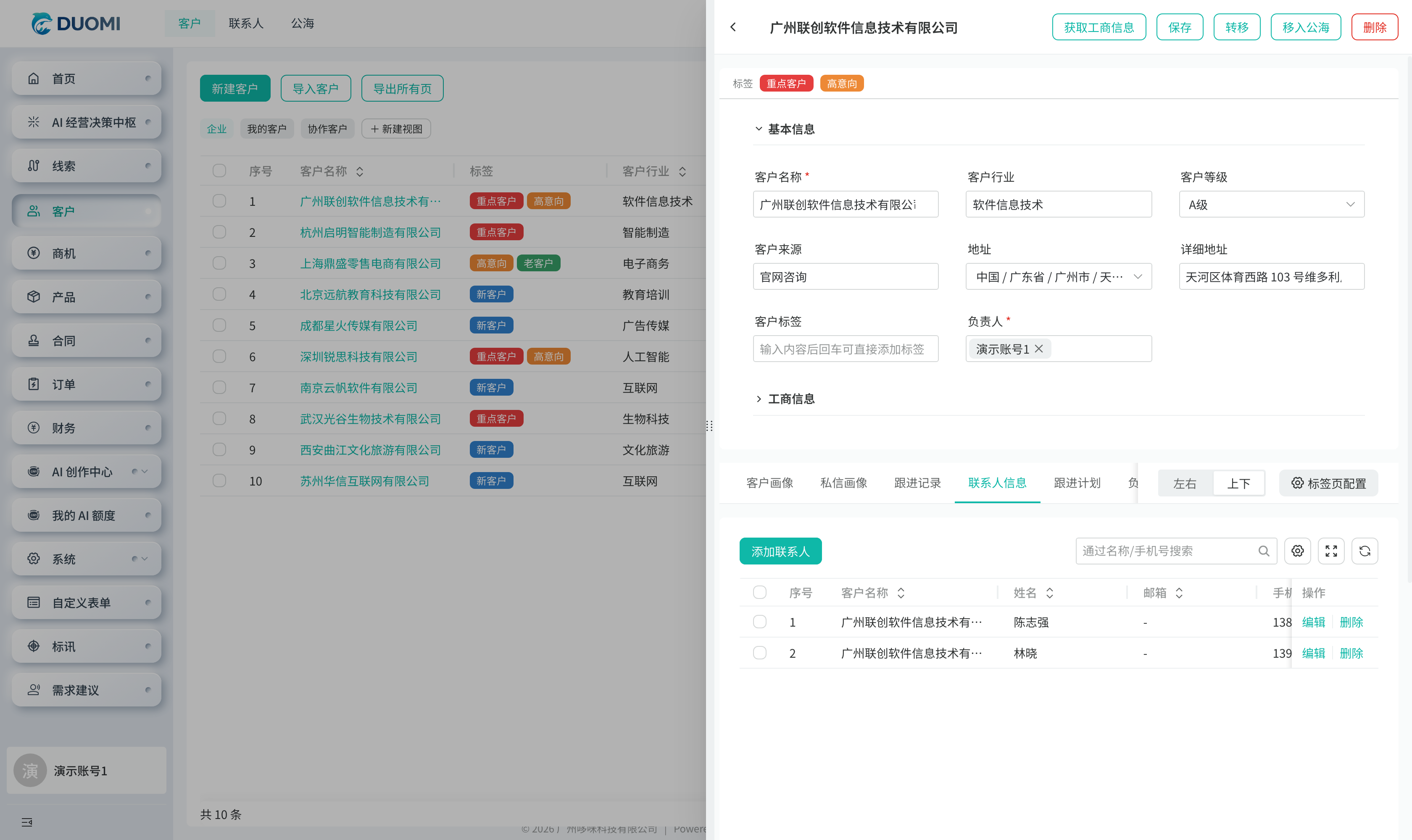Expand the AI 创作中心 sidebar menu

(x=87, y=472)
